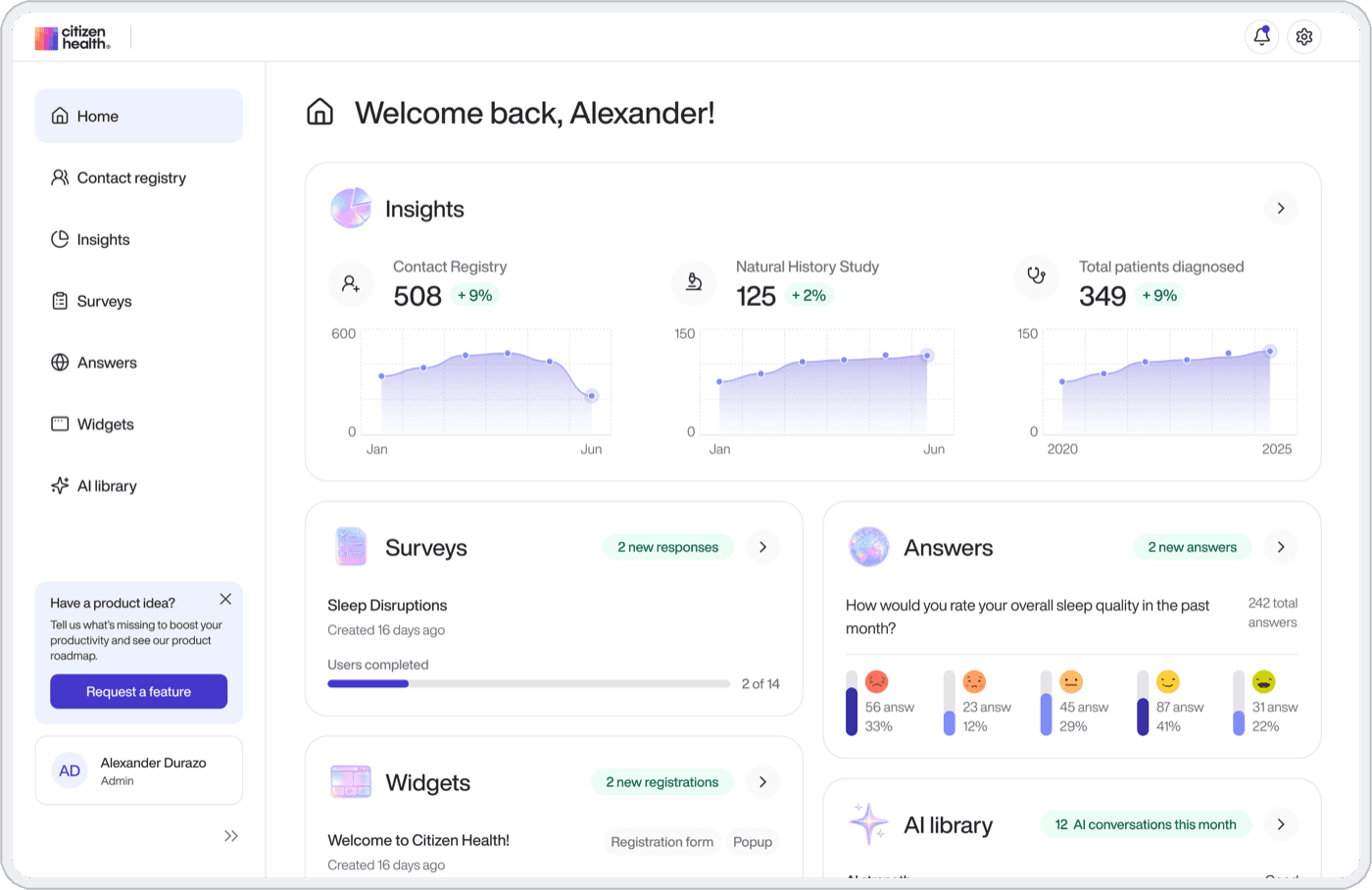Click the neutral face emoji
1372x890 pixels.
pyautogui.click(x=1071, y=681)
